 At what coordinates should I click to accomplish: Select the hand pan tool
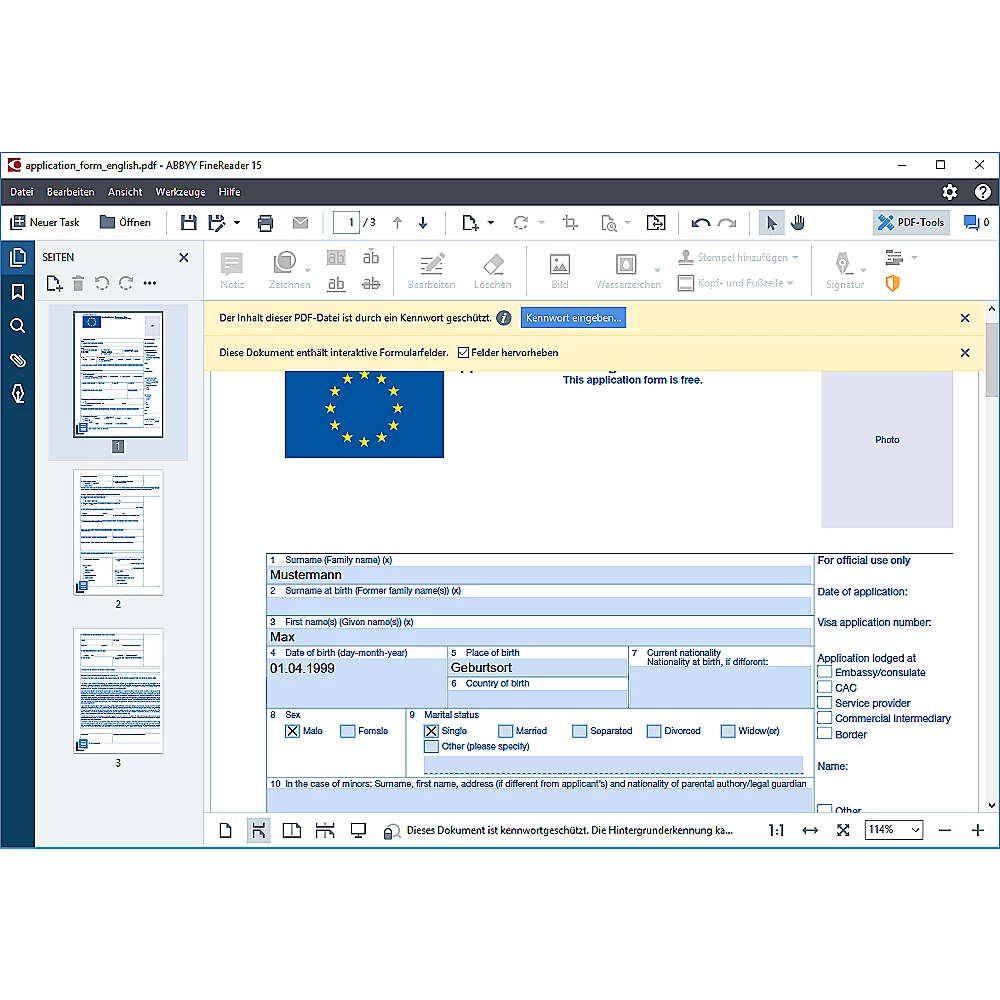[798, 222]
